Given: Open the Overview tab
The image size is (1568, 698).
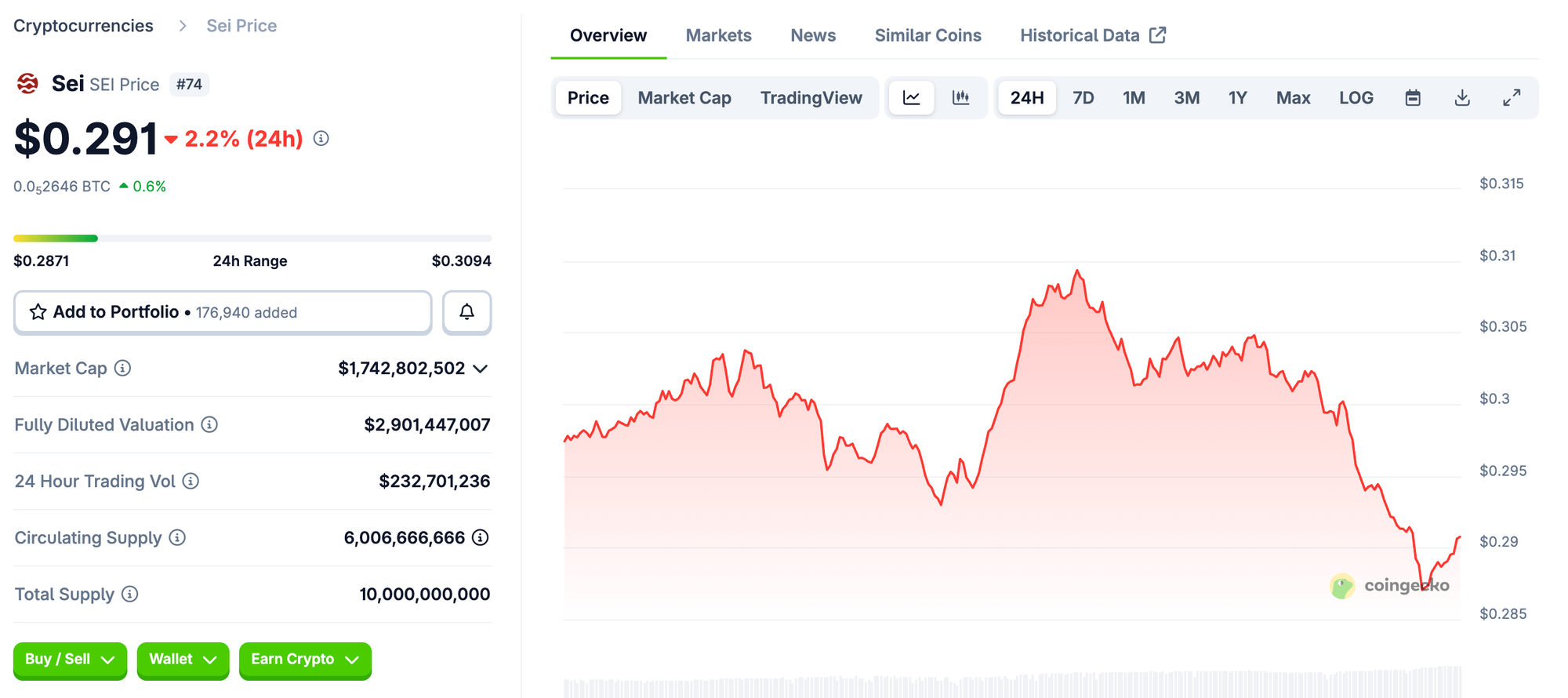Looking at the screenshot, I should 608,35.
